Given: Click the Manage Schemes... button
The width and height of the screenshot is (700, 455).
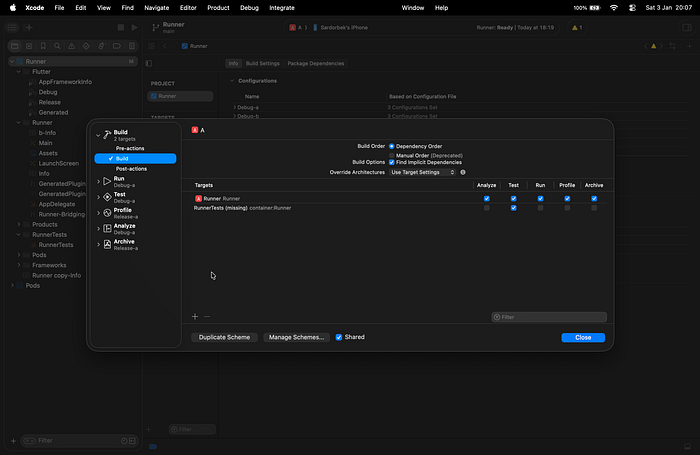Looking at the screenshot, I should [x=296, y=338].
